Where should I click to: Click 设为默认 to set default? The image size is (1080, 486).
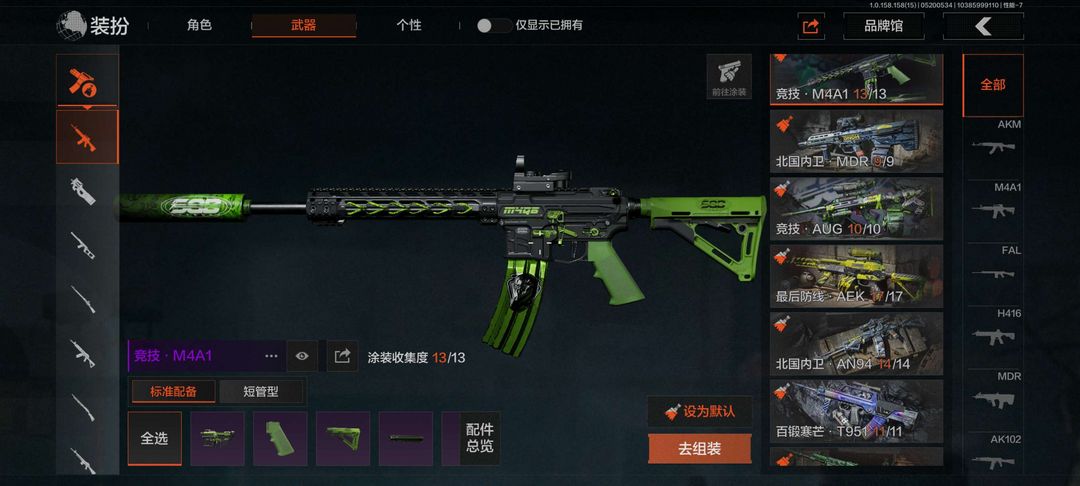click(x=700, y=412)
